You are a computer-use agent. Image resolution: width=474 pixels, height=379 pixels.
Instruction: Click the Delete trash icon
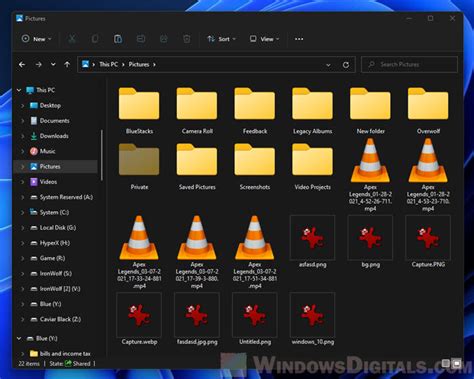tap(187, 39)
